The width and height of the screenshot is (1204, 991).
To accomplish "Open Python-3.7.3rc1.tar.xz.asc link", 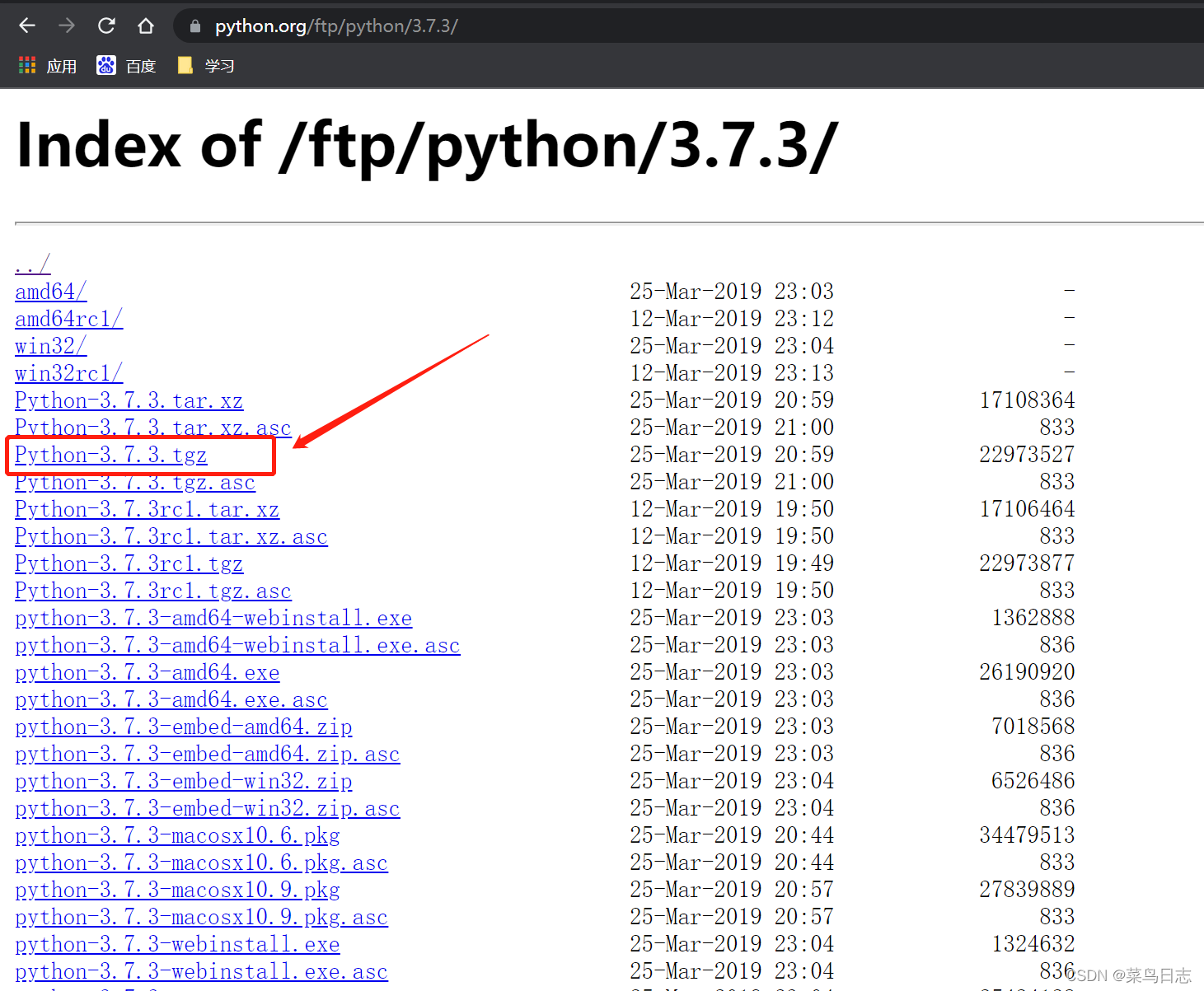I will click(x=171, y=536).
